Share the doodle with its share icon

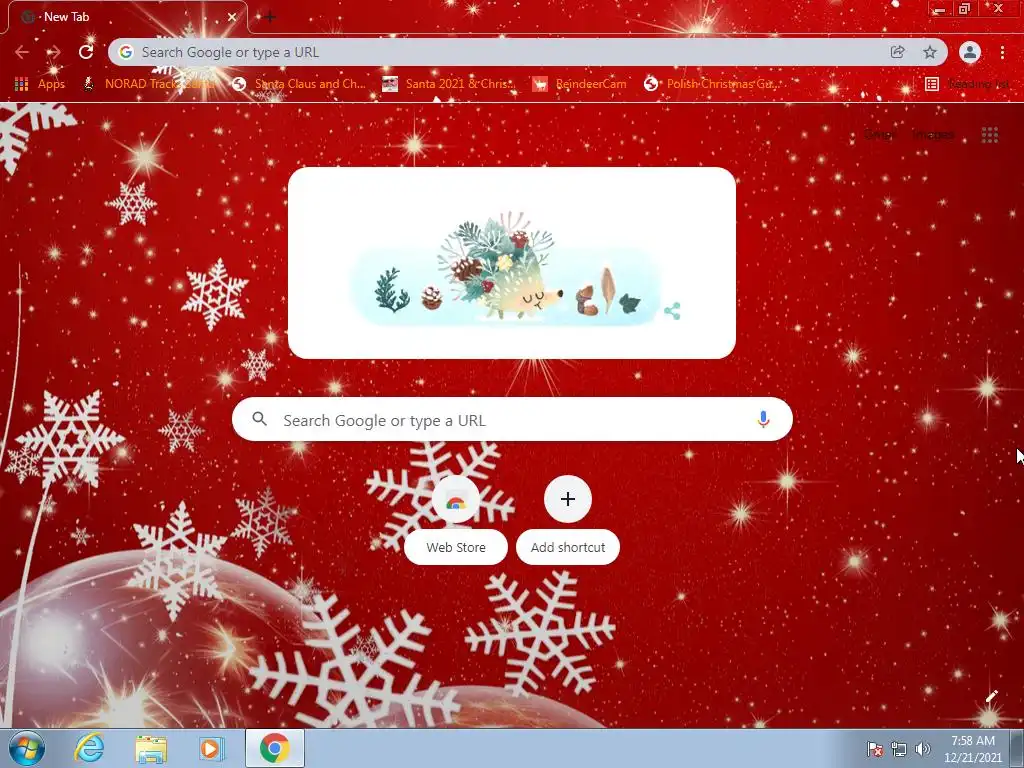coord(672,311)
